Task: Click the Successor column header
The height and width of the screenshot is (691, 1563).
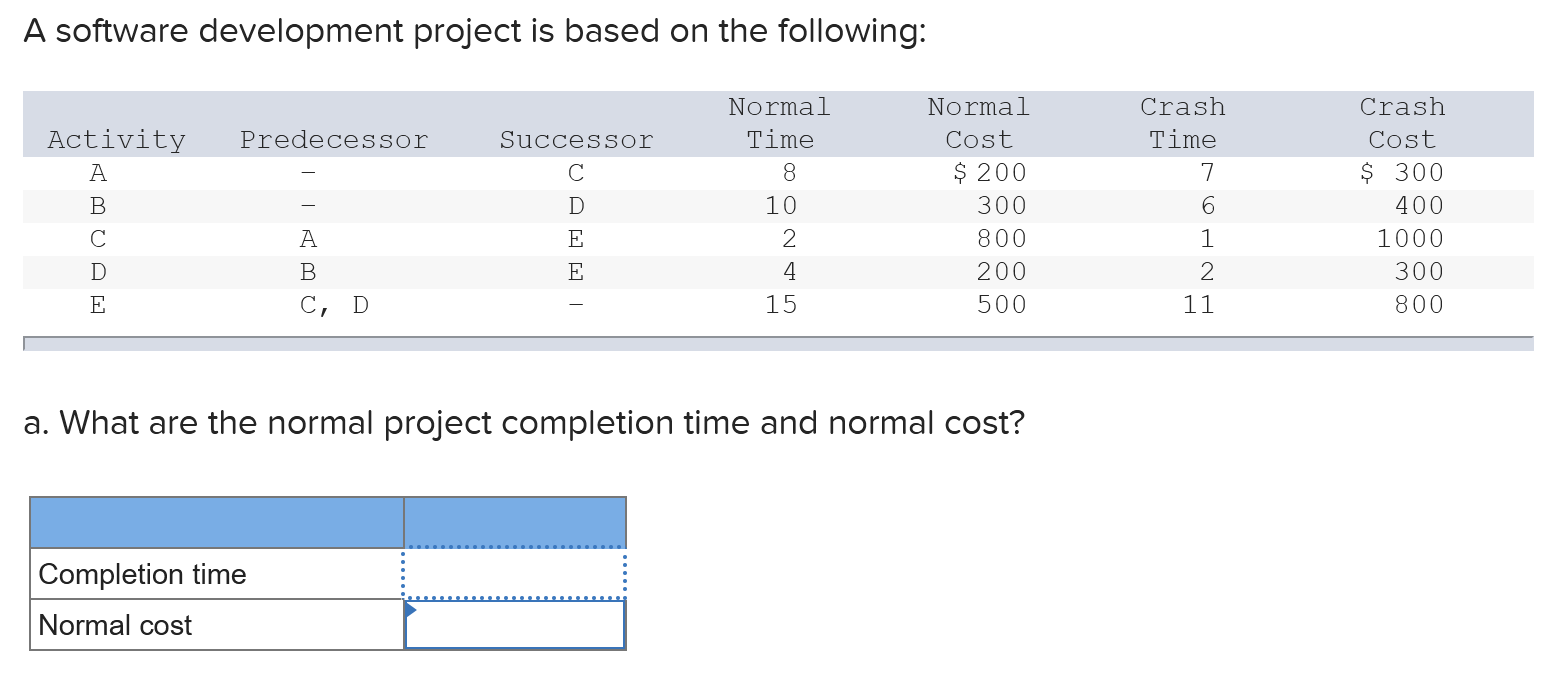Action: [x=576, y=139]
